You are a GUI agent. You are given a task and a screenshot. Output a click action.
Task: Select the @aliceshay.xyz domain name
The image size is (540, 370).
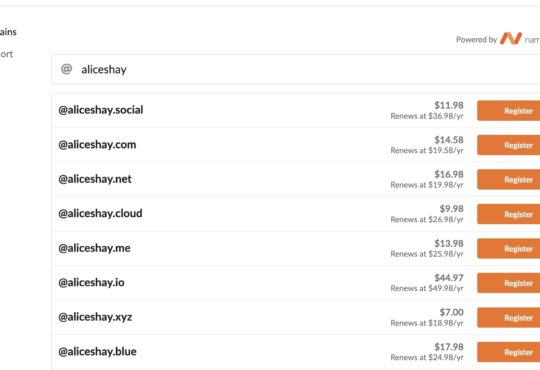tap(95, 317)
